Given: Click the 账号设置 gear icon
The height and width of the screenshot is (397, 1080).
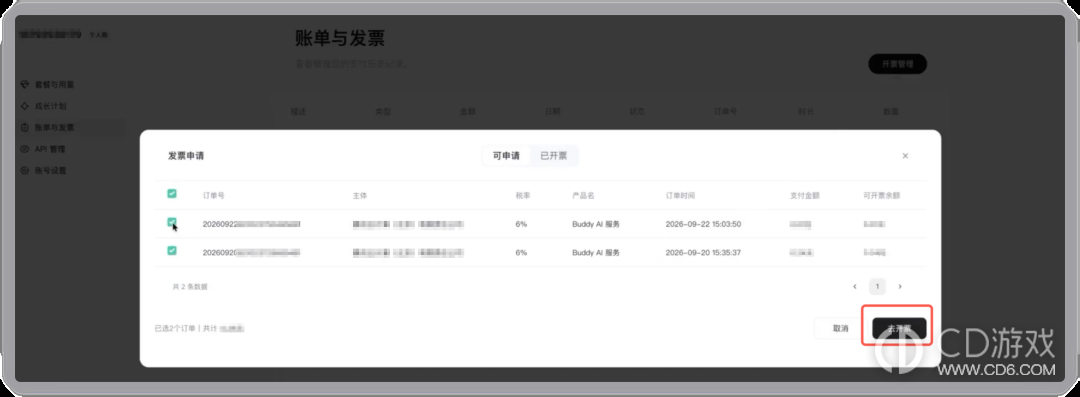Looking at the screenshot, I should tap(25, 170).
